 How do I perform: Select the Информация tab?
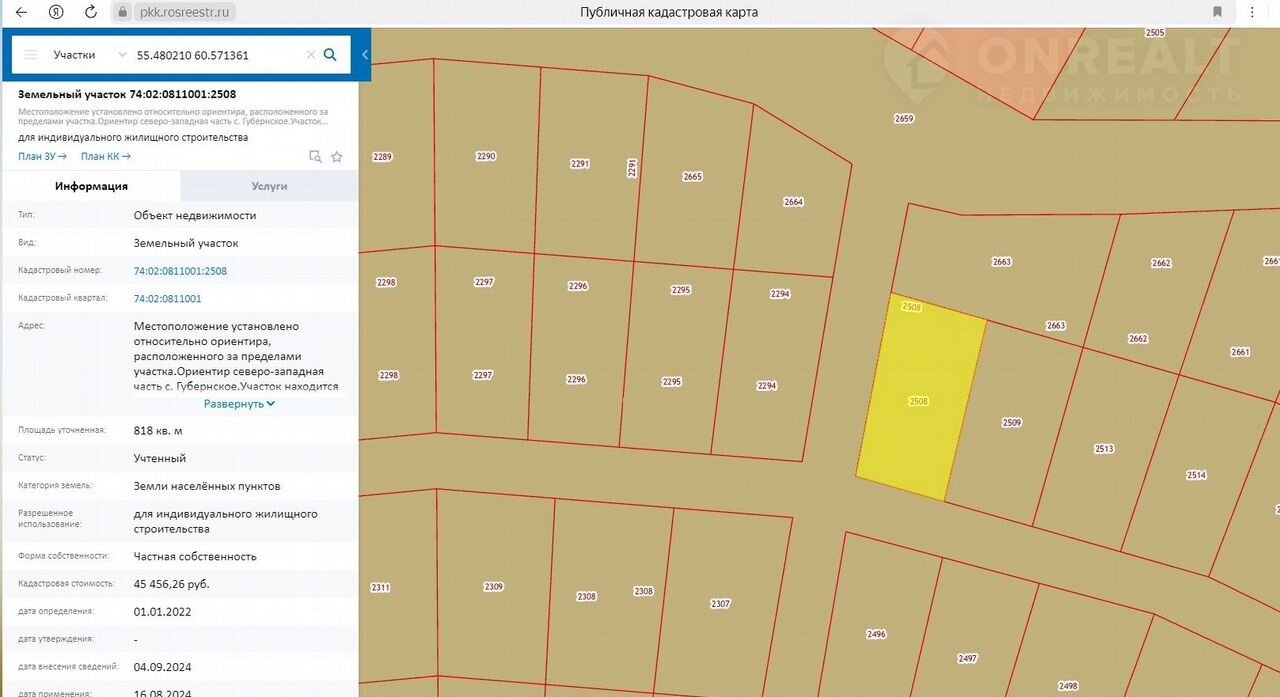[91, 186]
